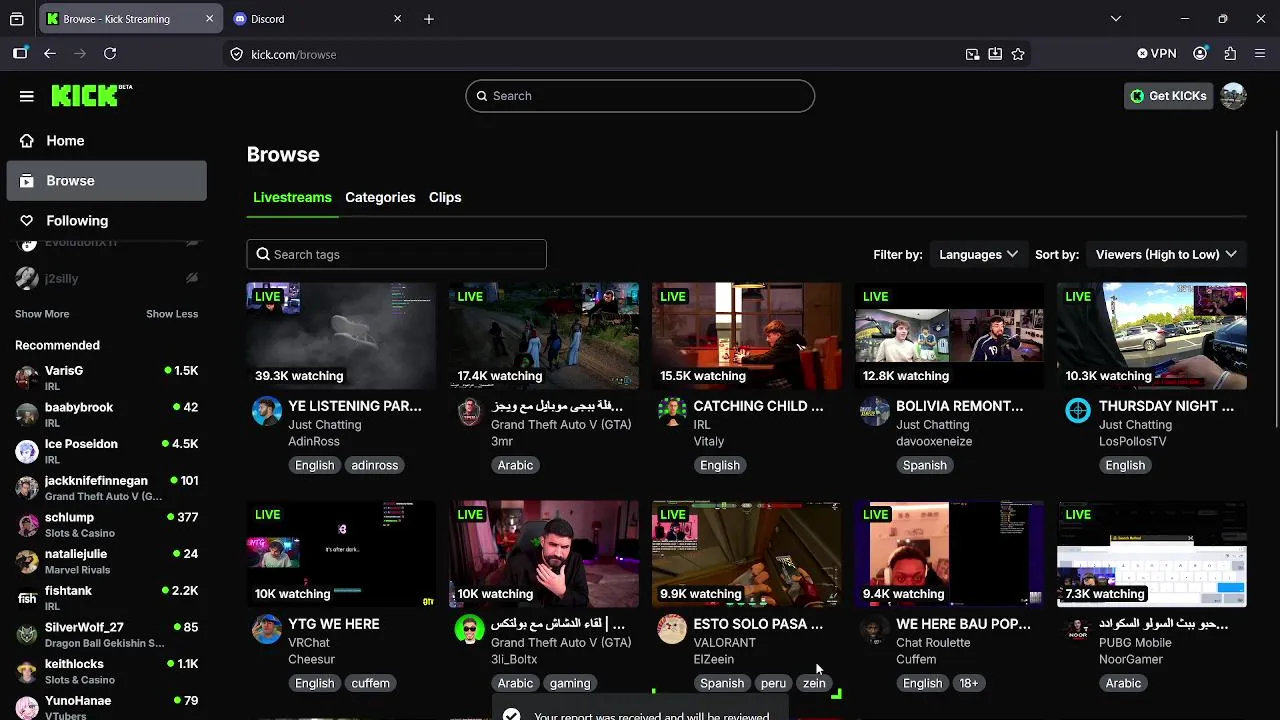Open AdinRoss stream thumbnail
This screenshot has height=720, width=1280.
341,336
